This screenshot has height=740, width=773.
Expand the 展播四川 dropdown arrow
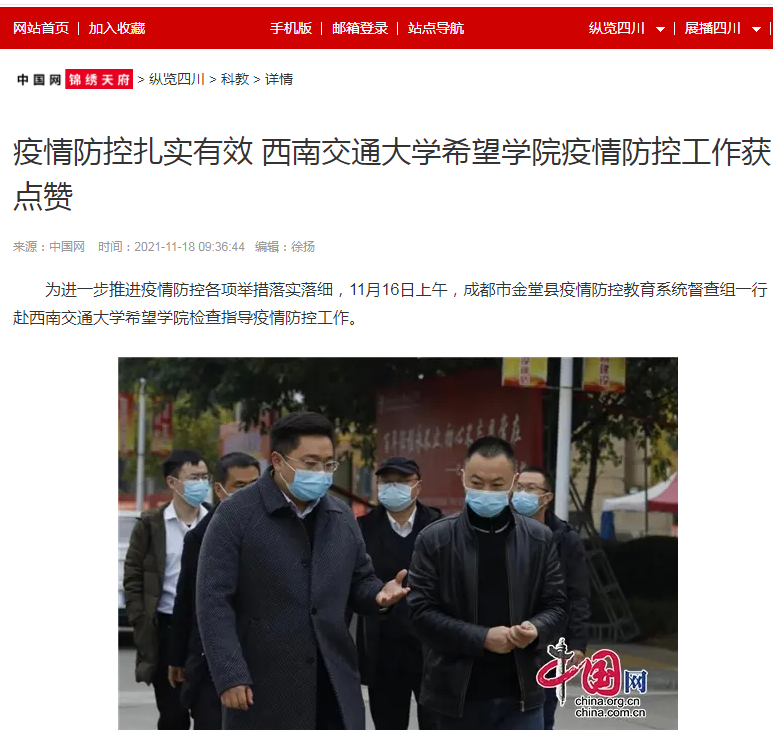756,30
